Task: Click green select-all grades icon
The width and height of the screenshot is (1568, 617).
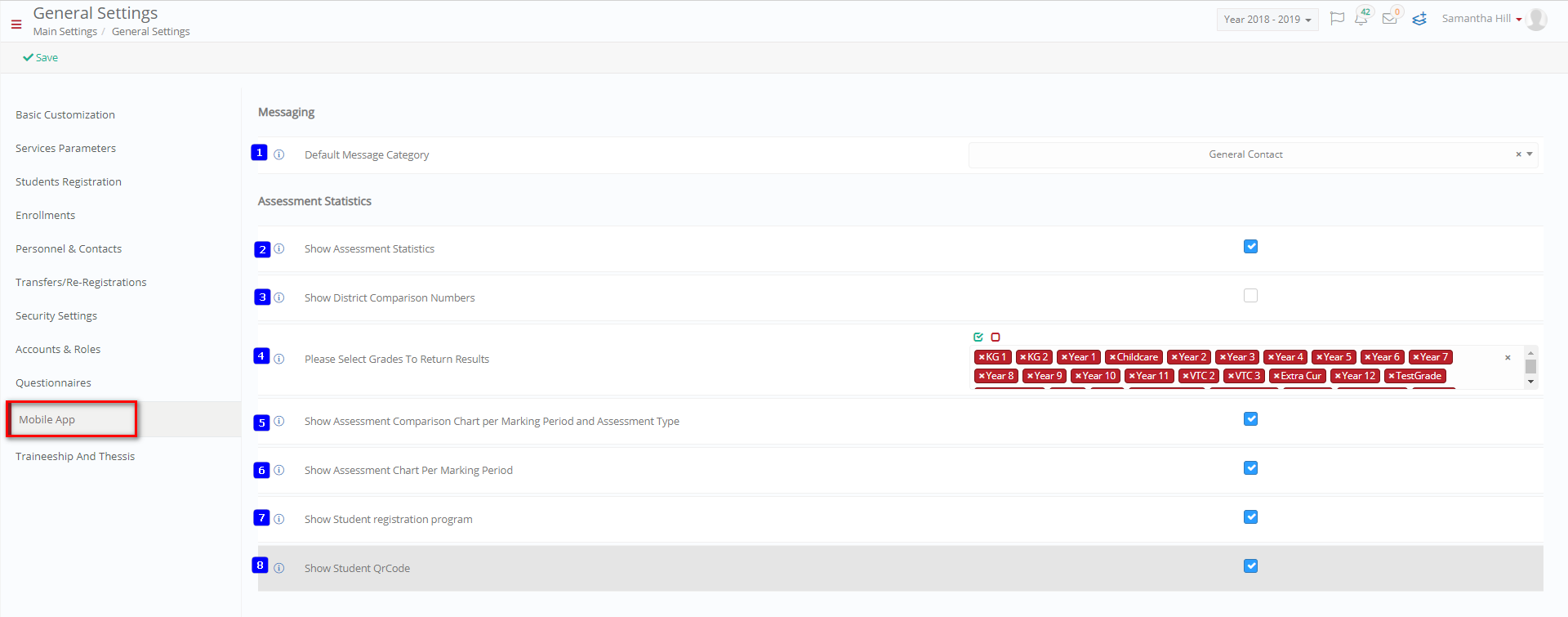Action: 978,337
